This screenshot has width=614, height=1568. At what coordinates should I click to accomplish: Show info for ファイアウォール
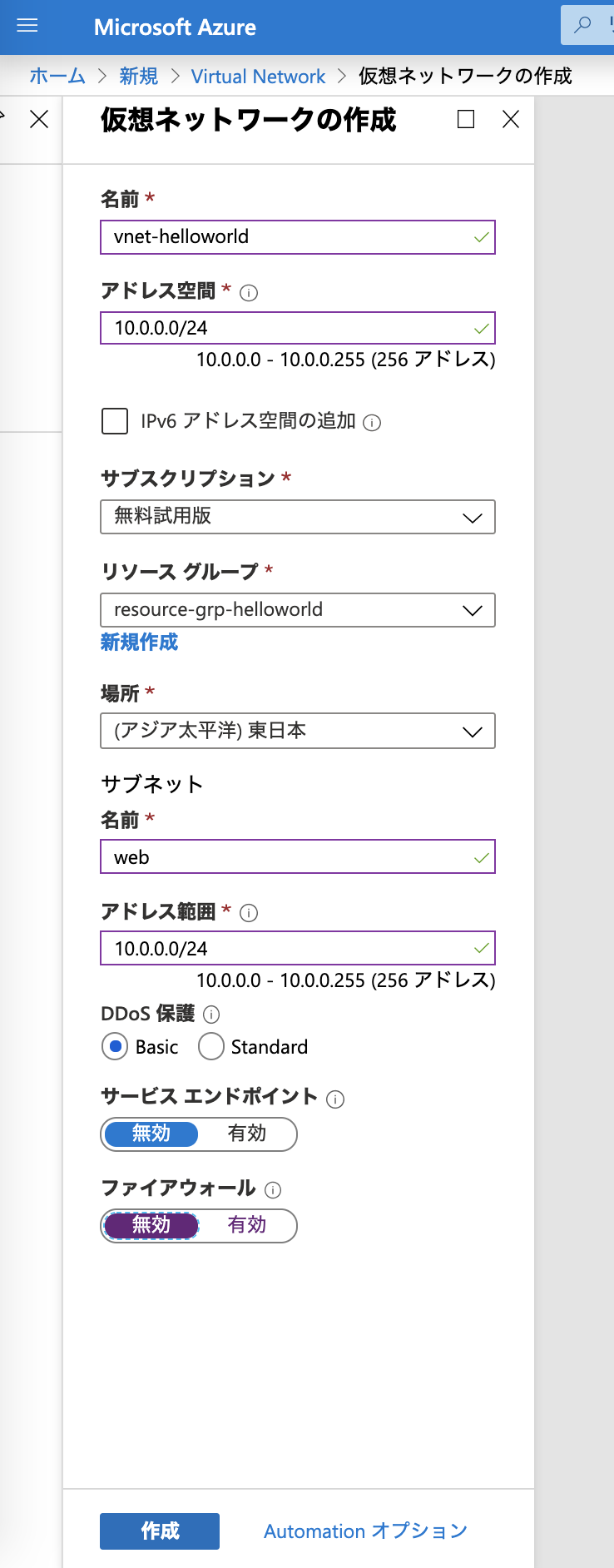coord(273,1191)
